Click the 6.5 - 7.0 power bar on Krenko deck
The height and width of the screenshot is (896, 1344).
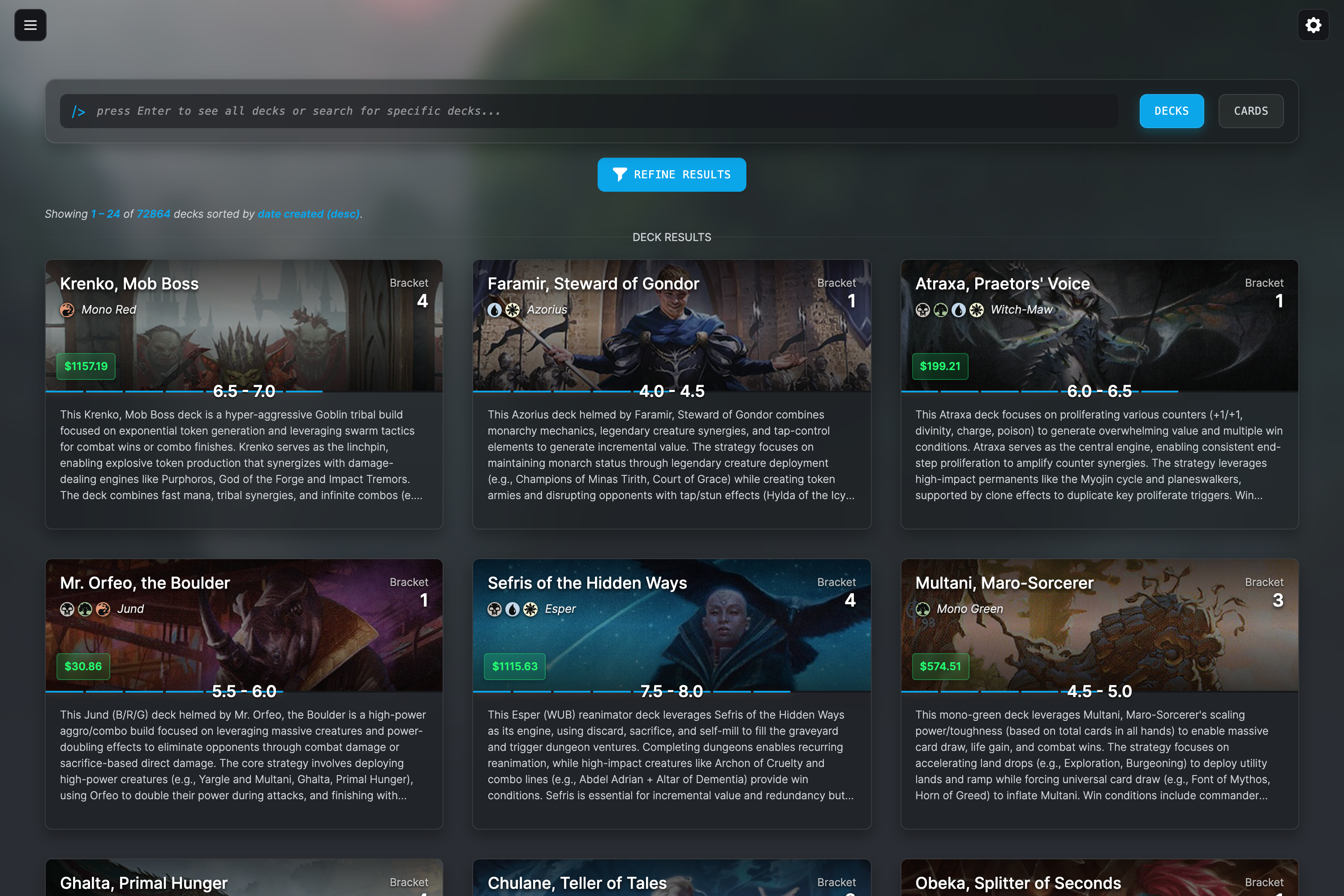point(244,392)
